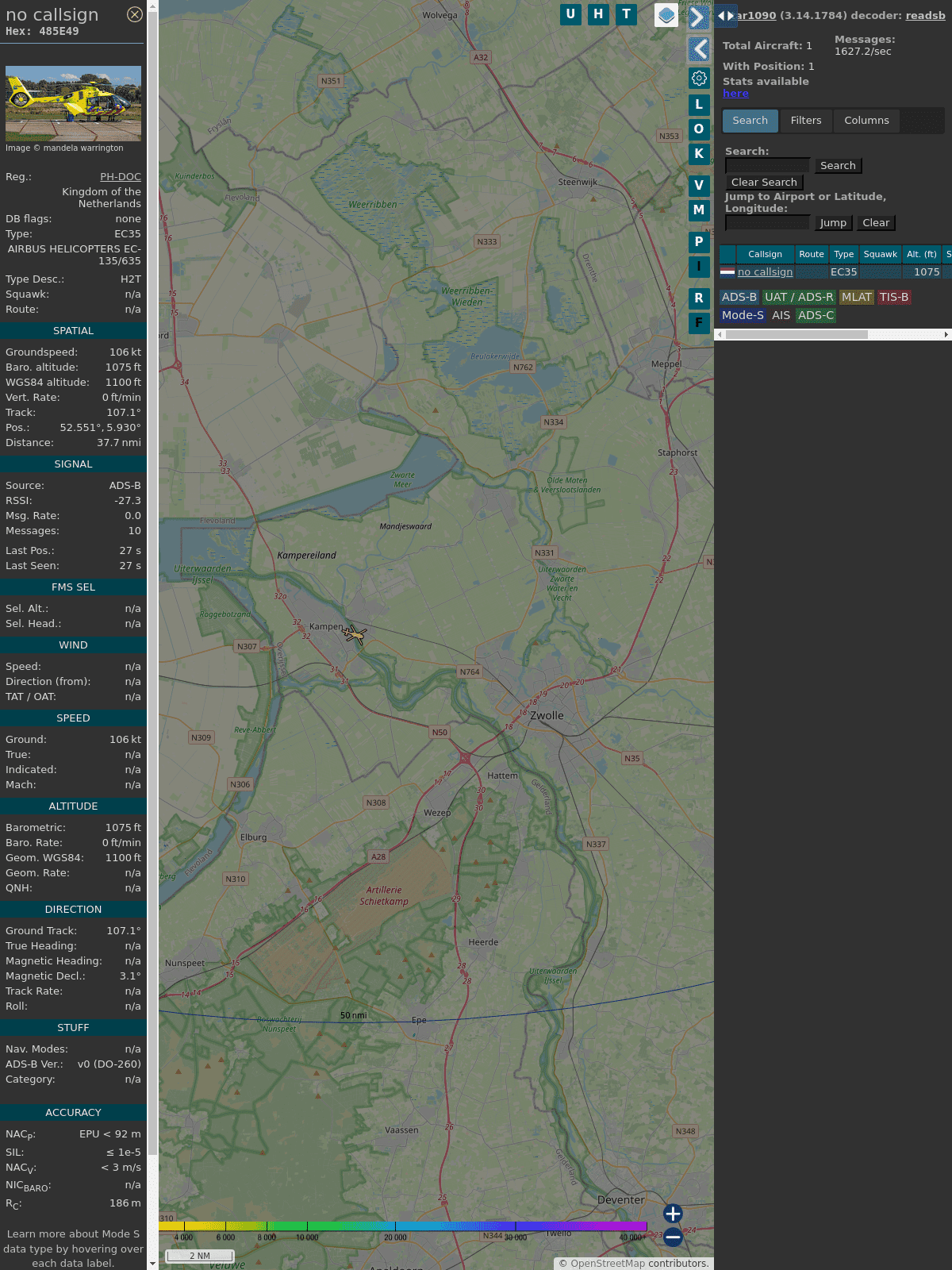Viewport: 952px width, 1270px height.
Task: Switch to the Filters tab
Action: [x=805, y=121]
